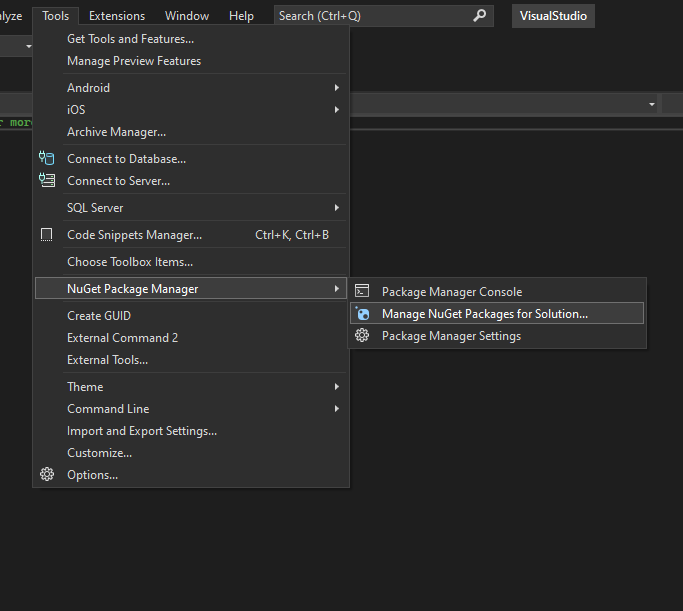This screenshot has width=683, height=611.
Task: Select Connect to Database entry
Action: coord(191,159)
